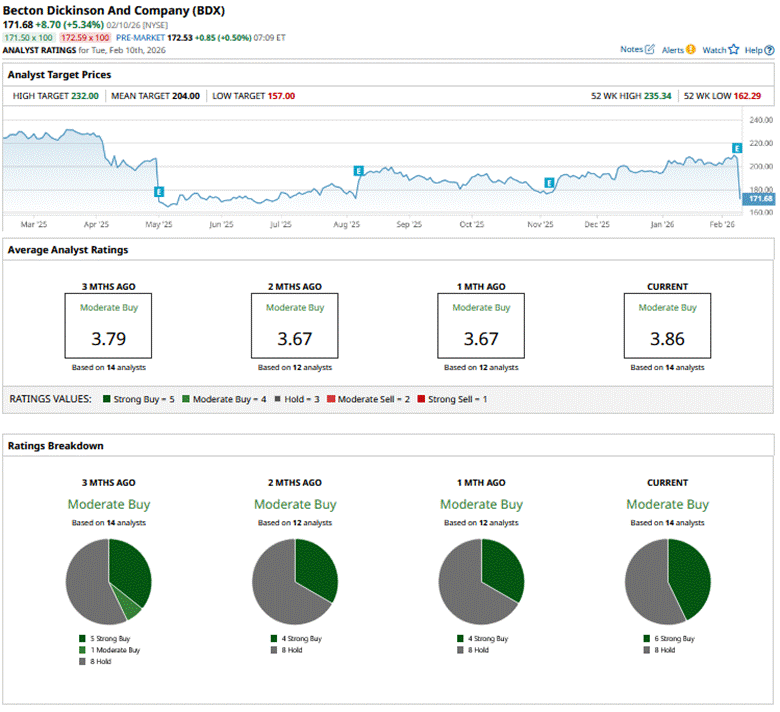Open the Help question mark icon
The height and width of the screenshot is (712, 780).
(767, 49)
